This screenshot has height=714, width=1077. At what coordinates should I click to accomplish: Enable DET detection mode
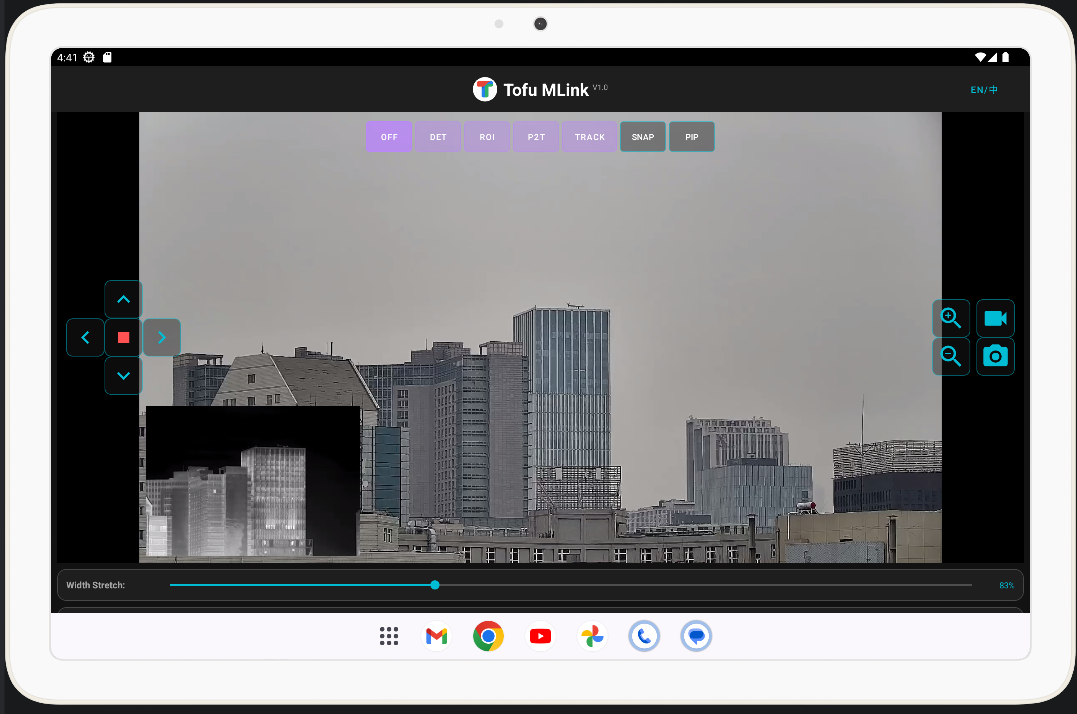point(438,137)
